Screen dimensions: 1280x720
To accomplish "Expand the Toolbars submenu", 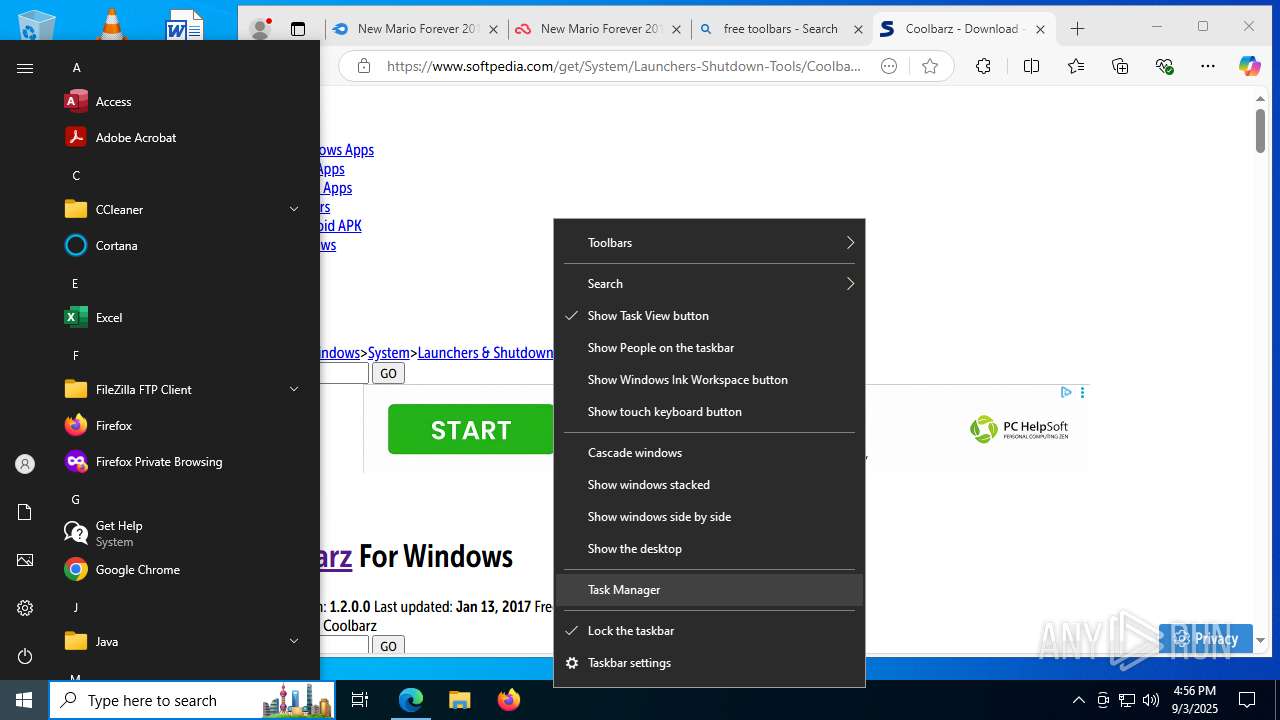I will [709, 242].
